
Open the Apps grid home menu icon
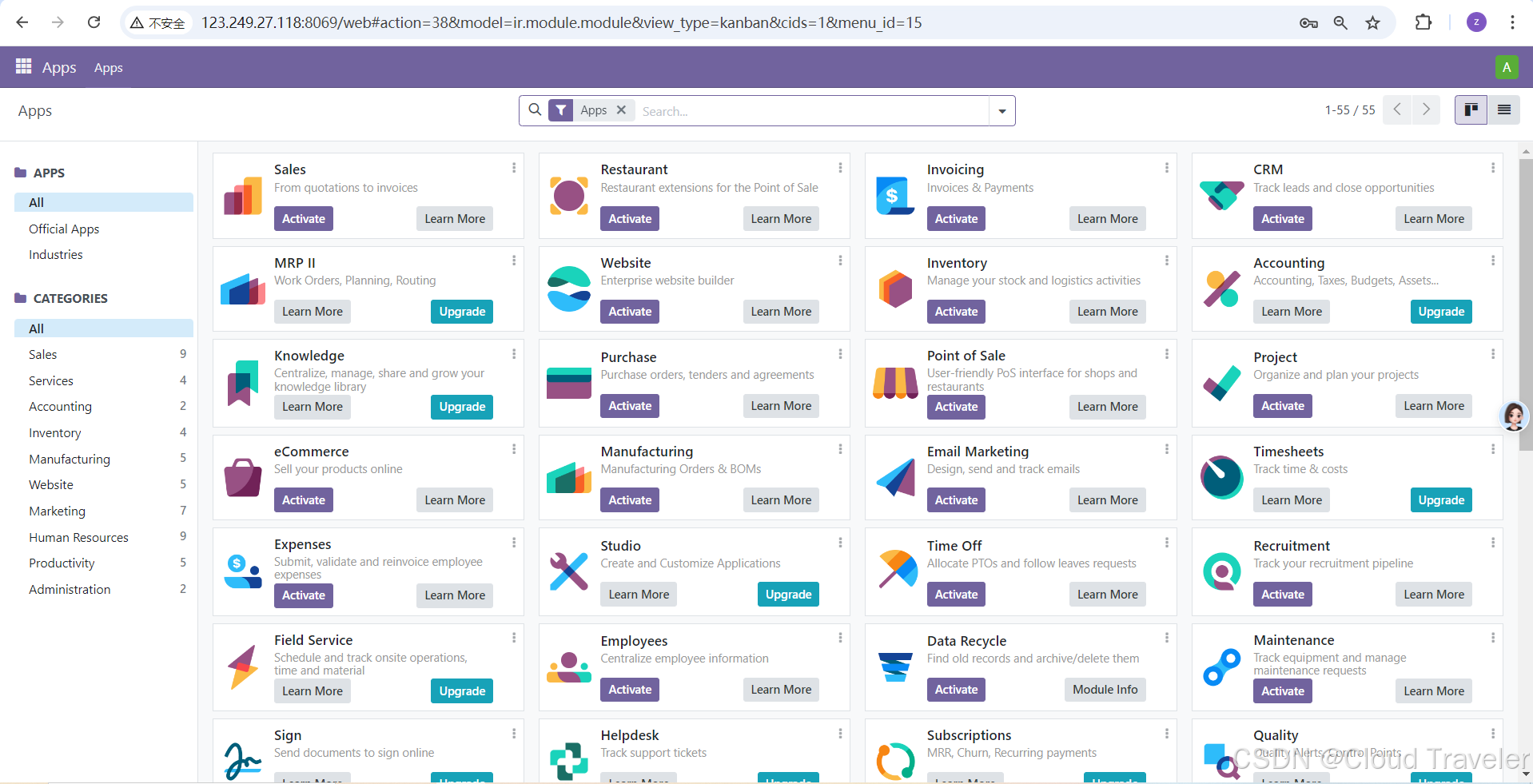pos(24,66)
